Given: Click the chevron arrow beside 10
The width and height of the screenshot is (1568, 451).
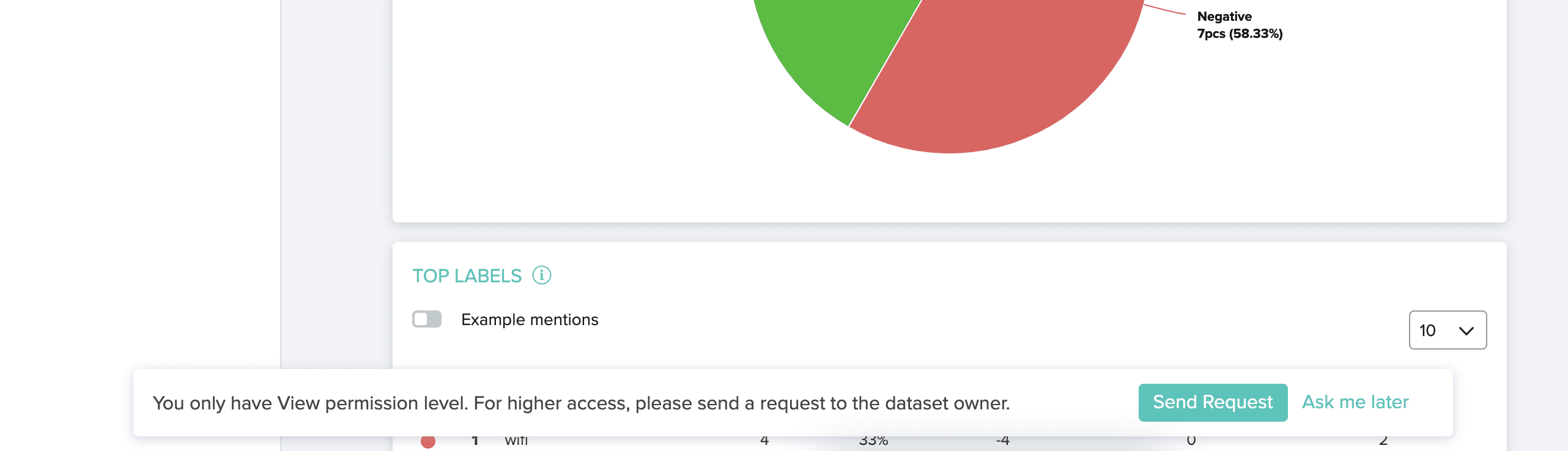Looking at the screenshot, I should point(1466,331).
